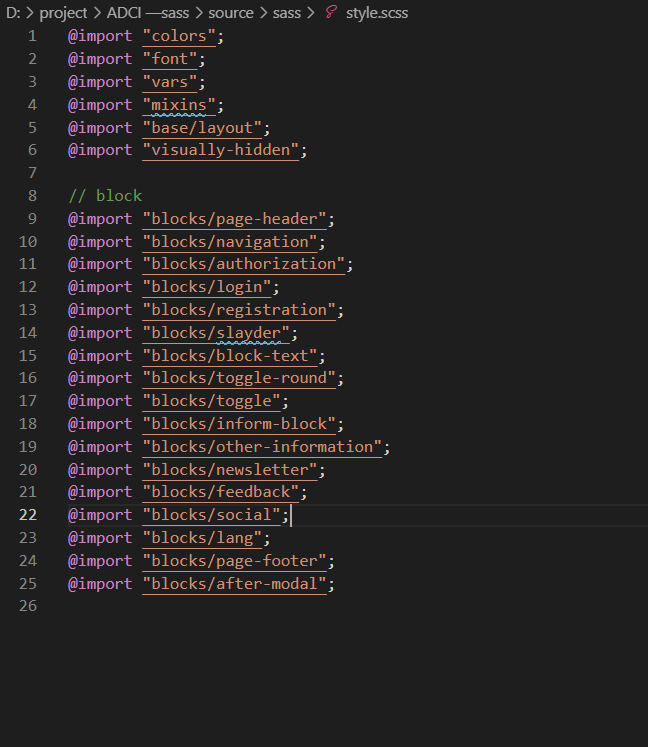
Task: Expand chevron after 'ADCI —sass' in breadcrumb
Action: (199, 13)
